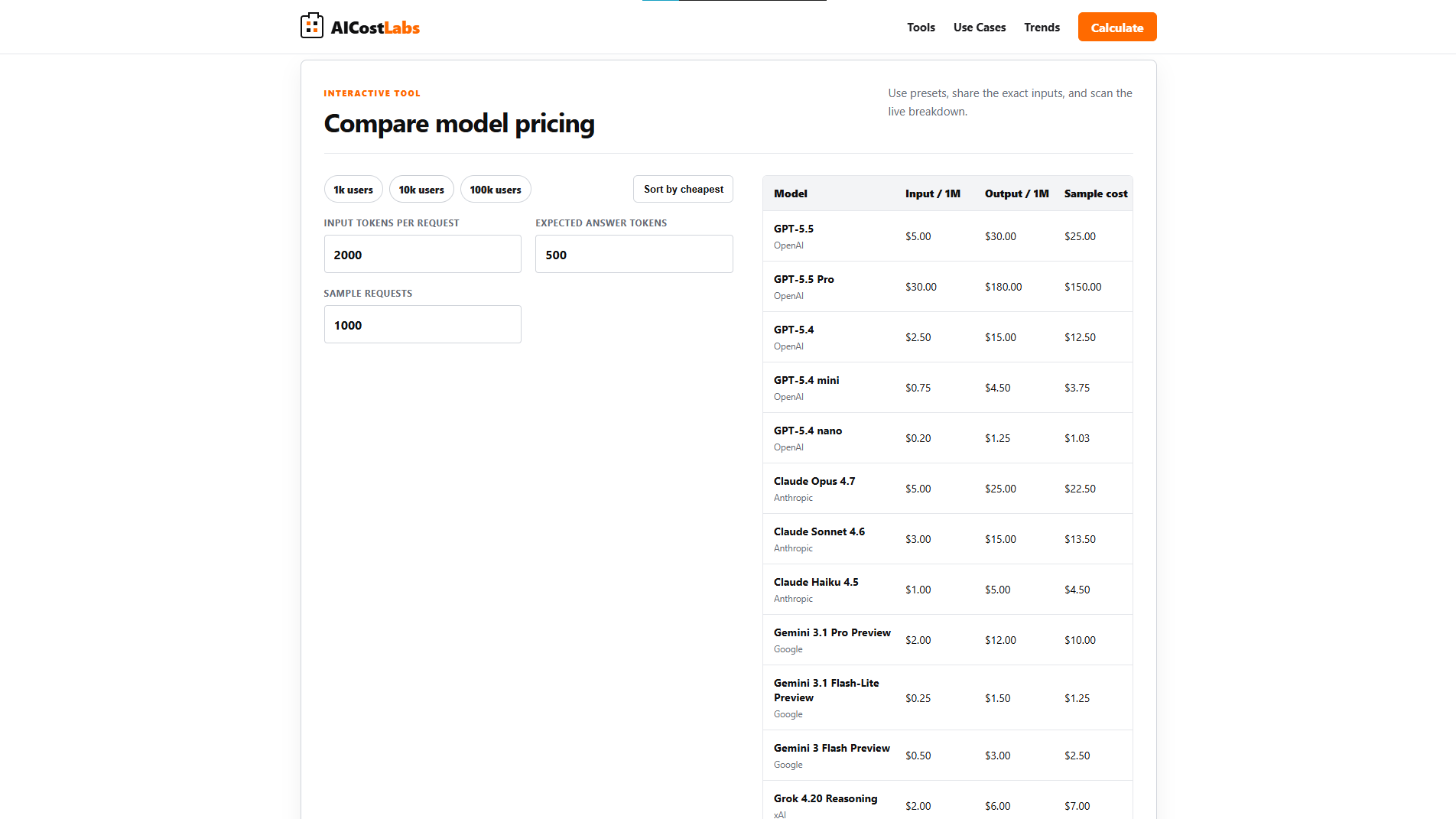
Task: Click GPT-5.4 nano sample cost $1.03
Action: point(1077,438)
